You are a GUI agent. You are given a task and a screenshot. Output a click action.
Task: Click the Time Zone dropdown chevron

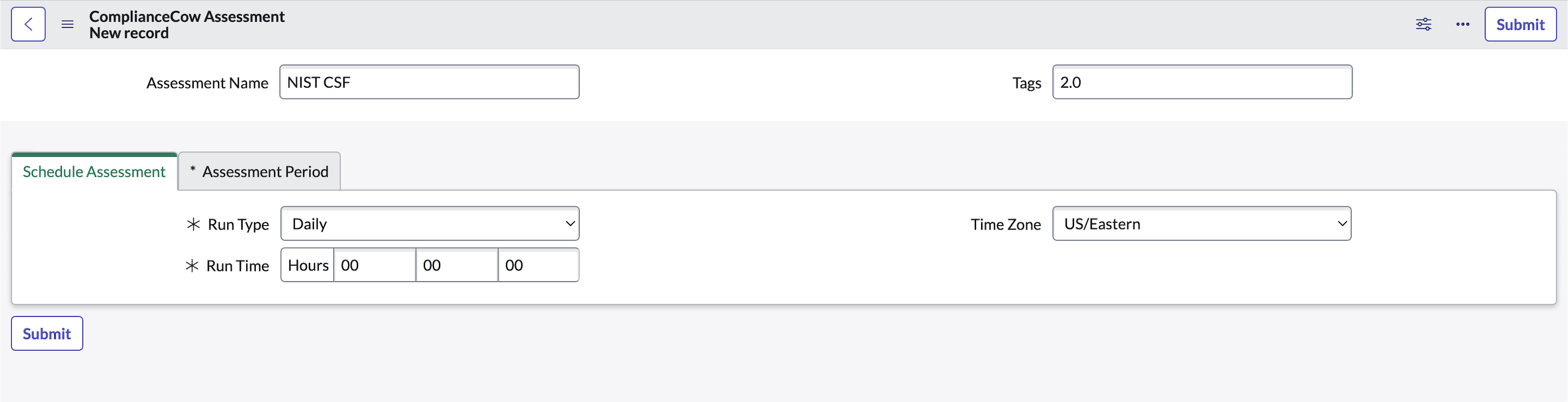click(x=1341, y=224)
